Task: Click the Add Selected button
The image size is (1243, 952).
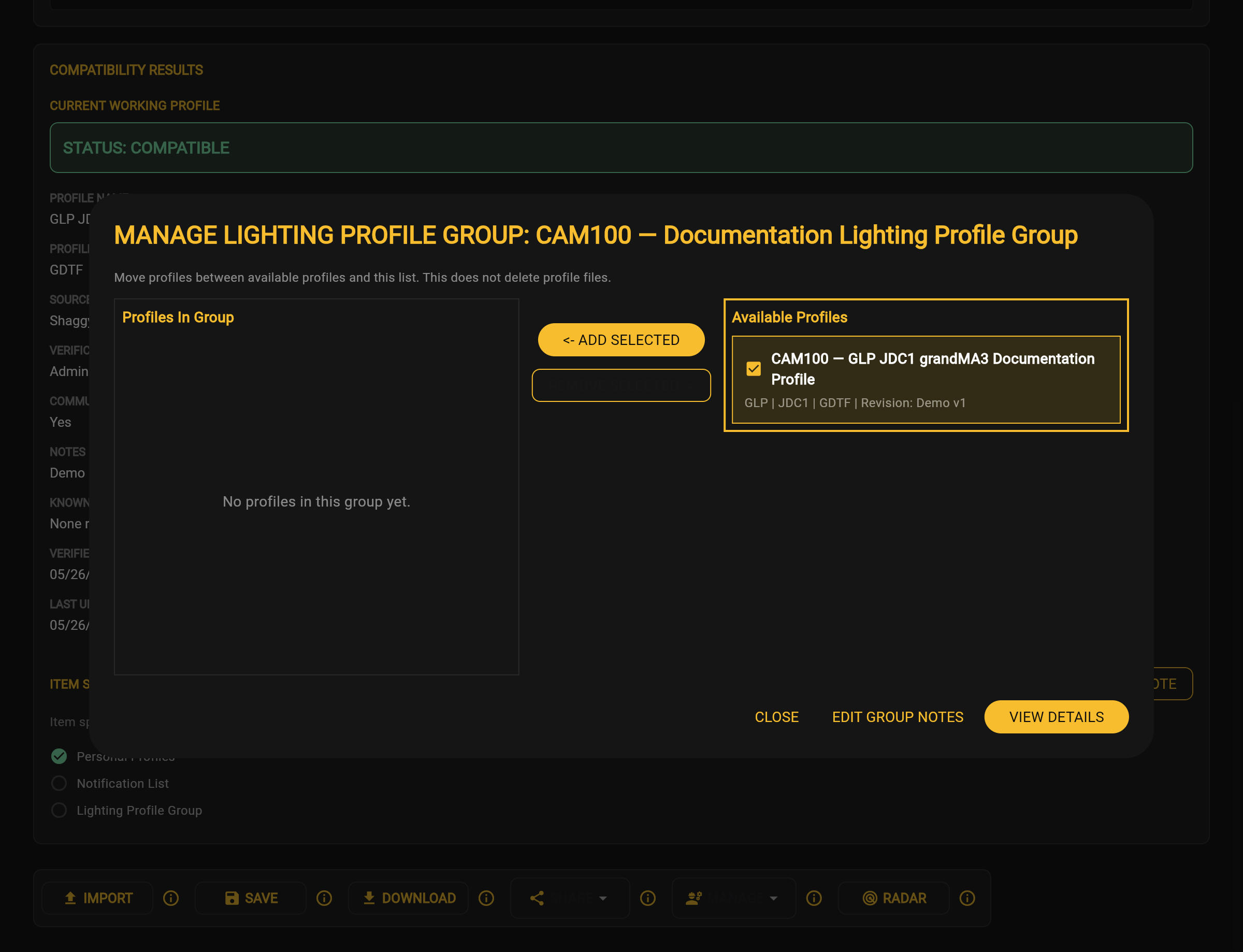Action: coord(621,340)
